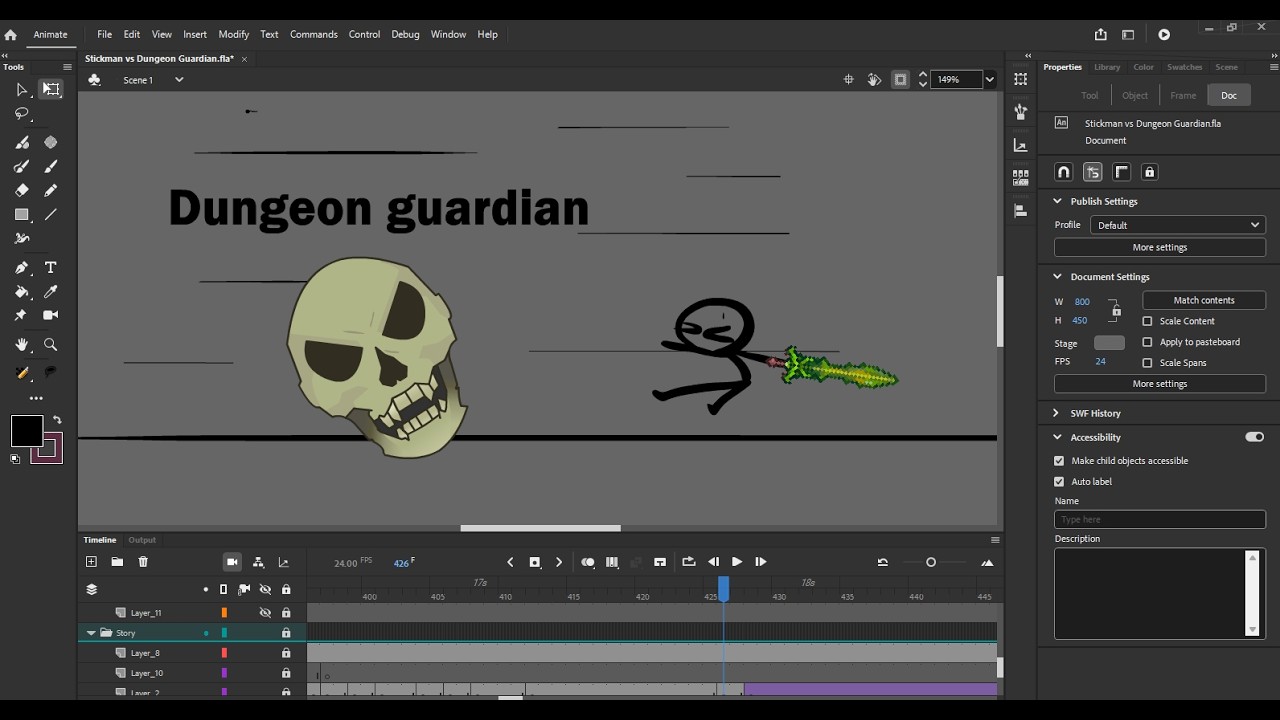Step forward one frame
Viewport: 1280px width, 720px height.
761,562
